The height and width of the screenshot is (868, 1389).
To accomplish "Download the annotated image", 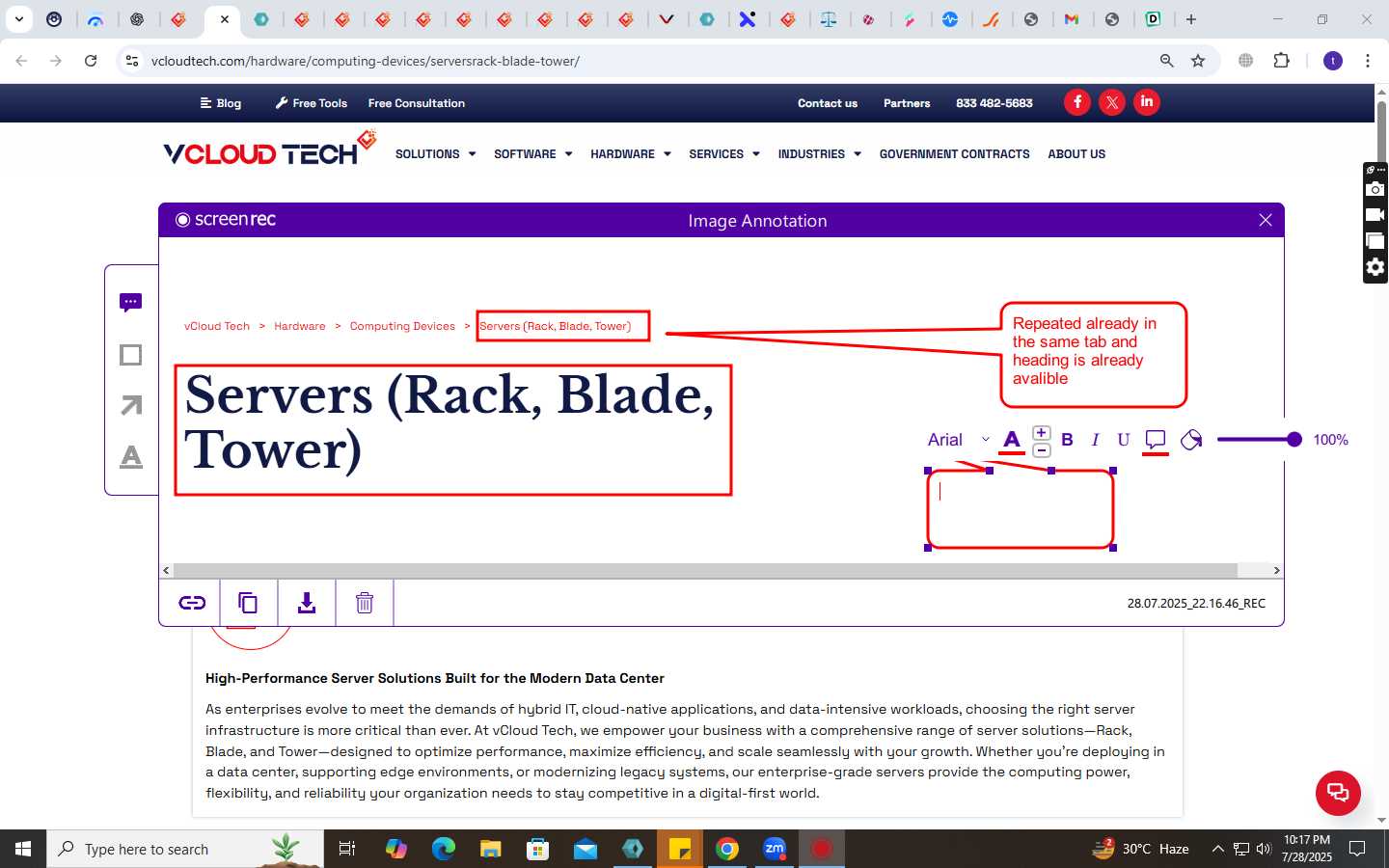I will [x=307, y=603].
